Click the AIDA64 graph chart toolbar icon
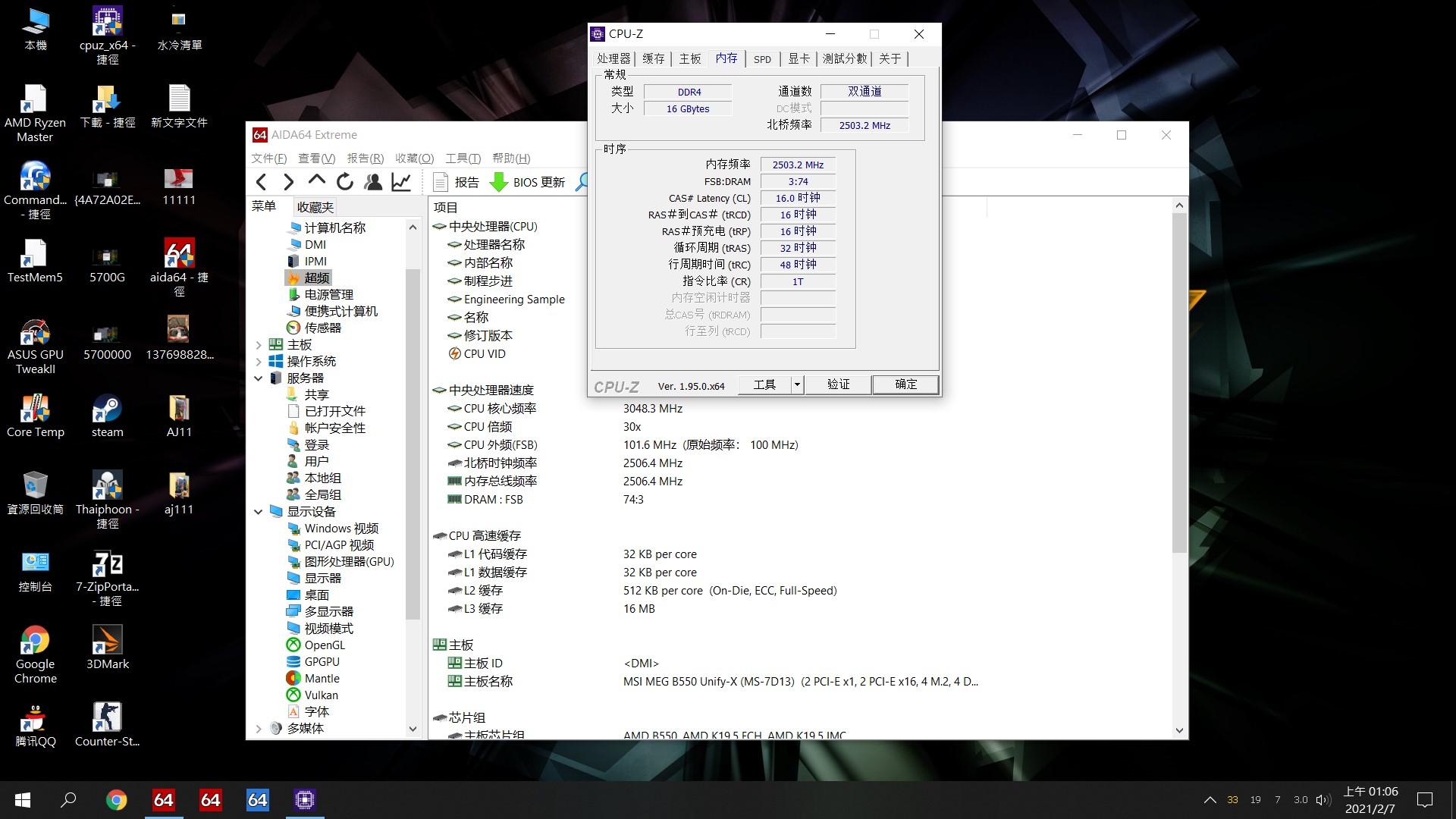This screenshot has height=819, width=1456. (401, 182)
